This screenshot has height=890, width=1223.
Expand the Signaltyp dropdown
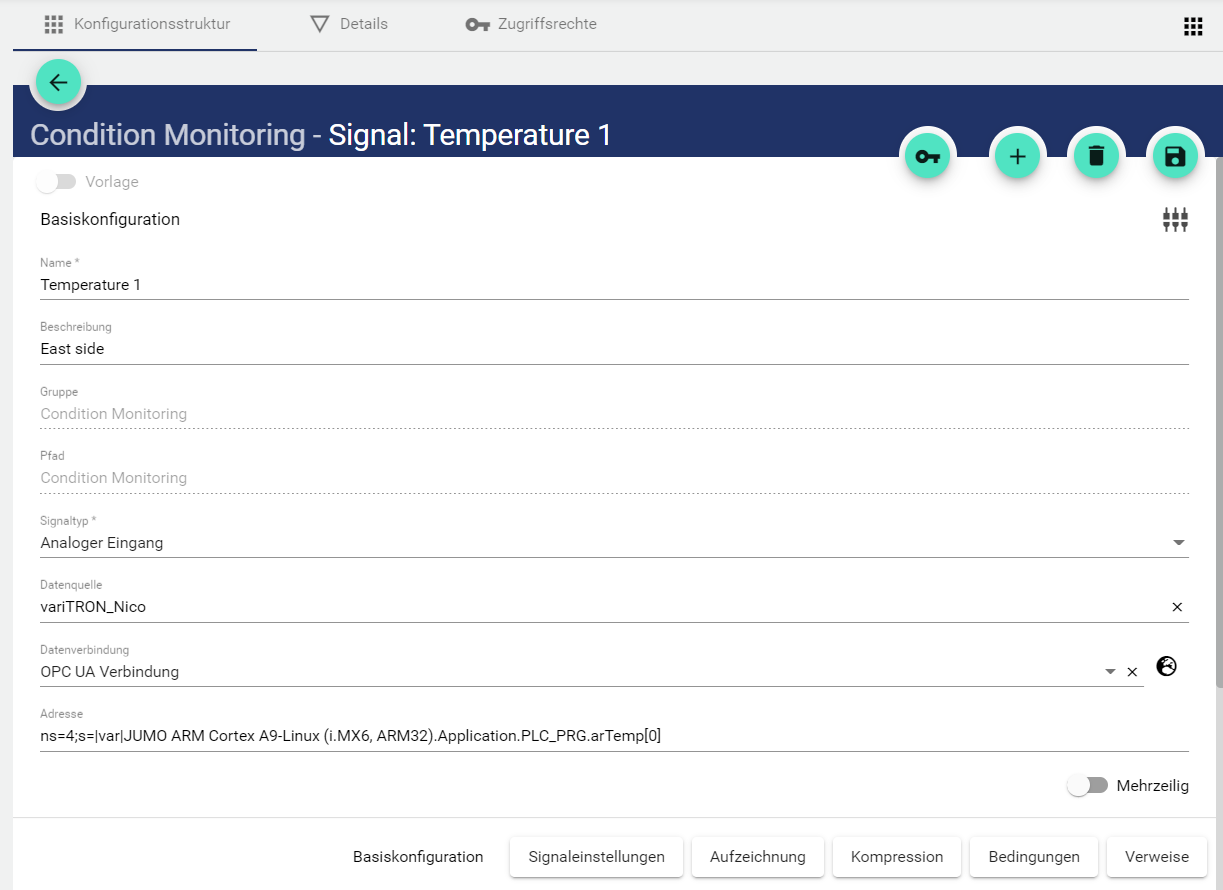[1178, 543]
